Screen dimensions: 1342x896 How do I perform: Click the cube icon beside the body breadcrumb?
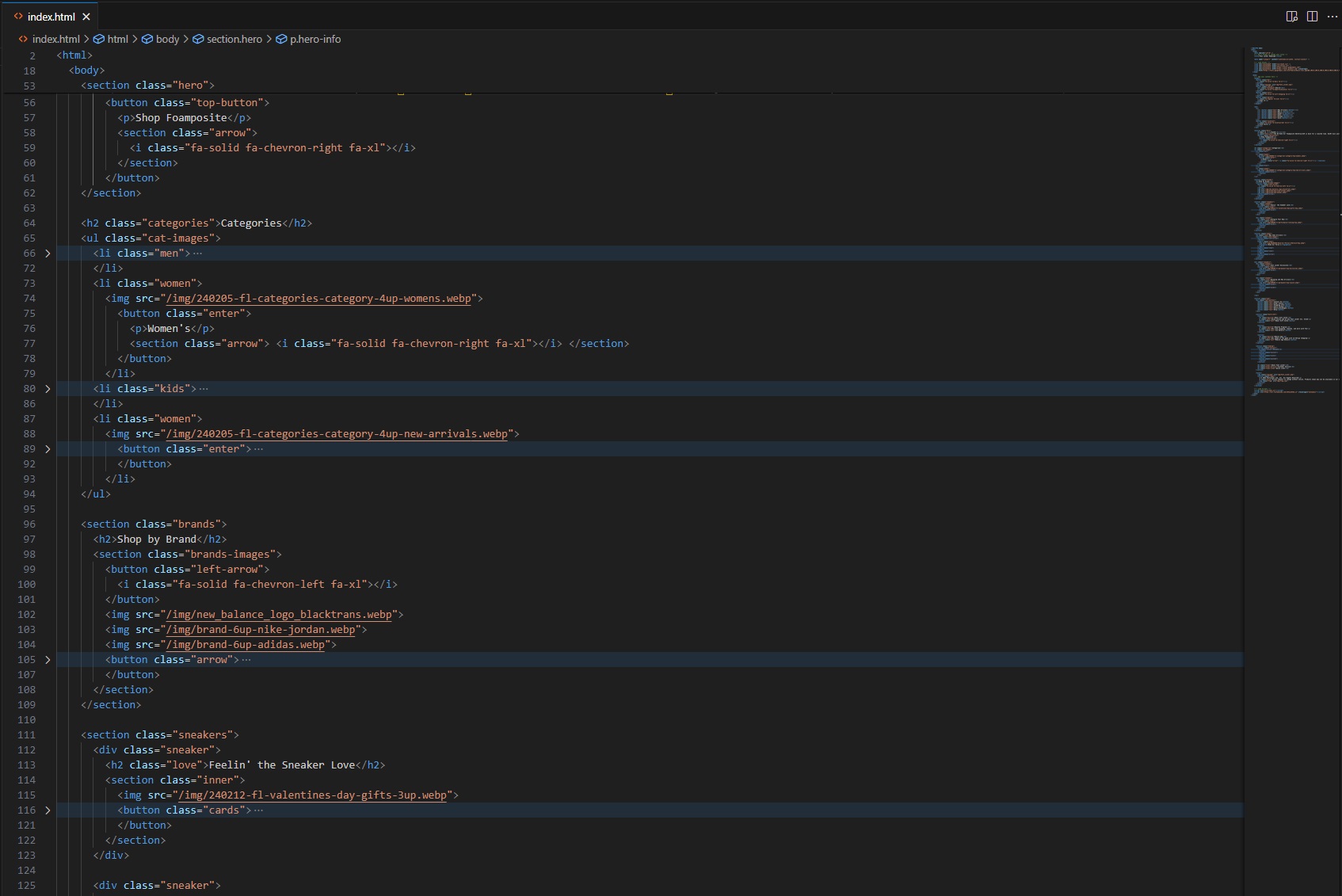147,39
